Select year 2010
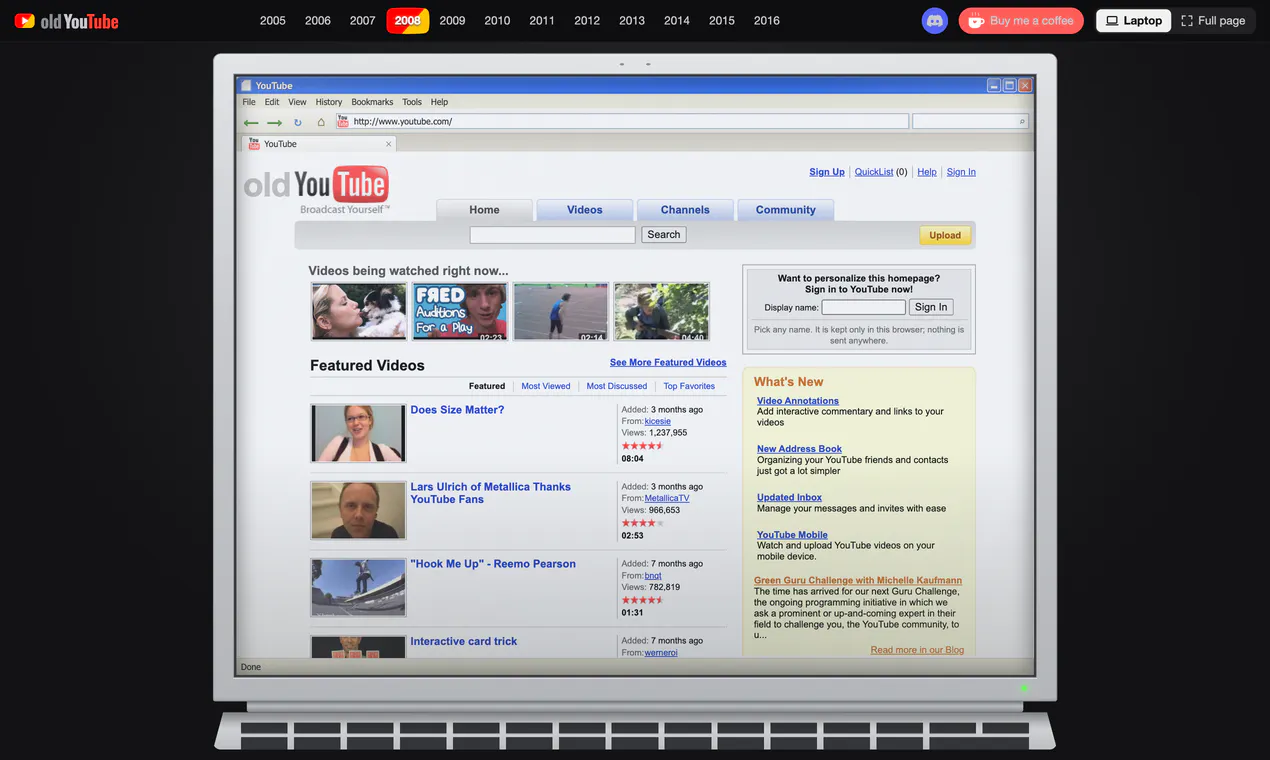Image resolution: width=1270 pixels, height=760 pixels. [x=497, y=21]
